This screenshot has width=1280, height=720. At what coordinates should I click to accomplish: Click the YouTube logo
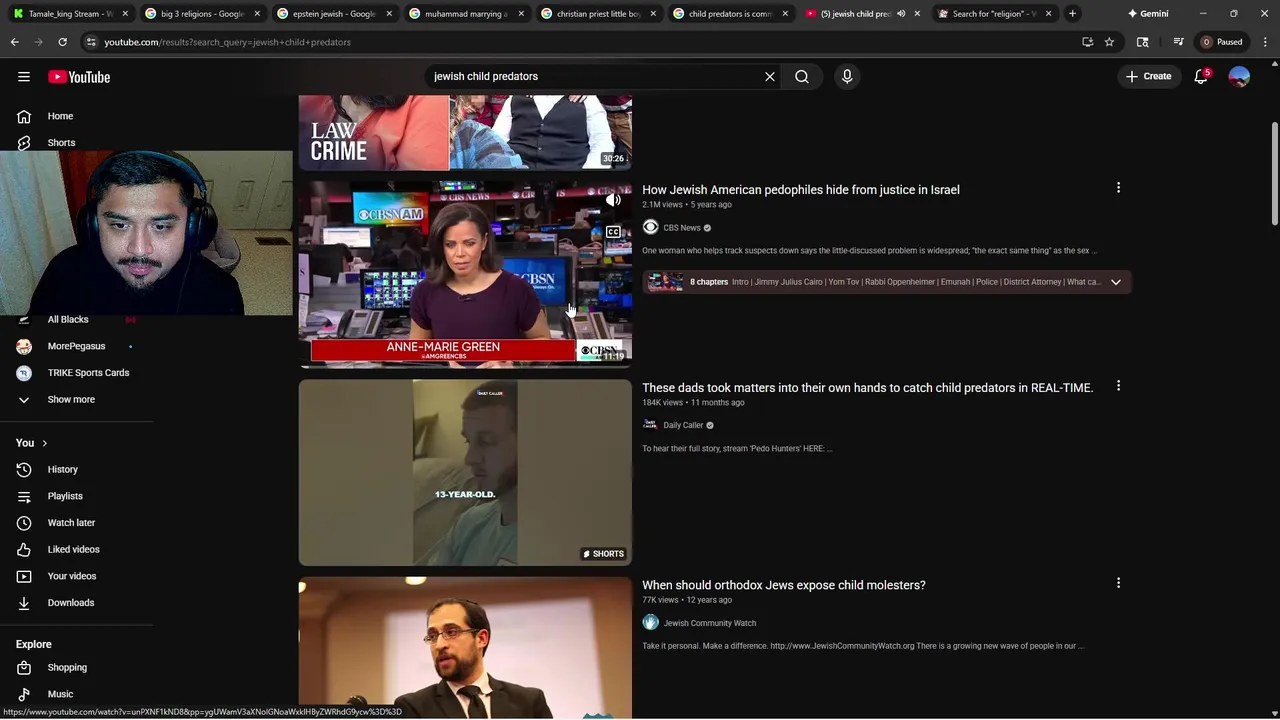(79, 77)
